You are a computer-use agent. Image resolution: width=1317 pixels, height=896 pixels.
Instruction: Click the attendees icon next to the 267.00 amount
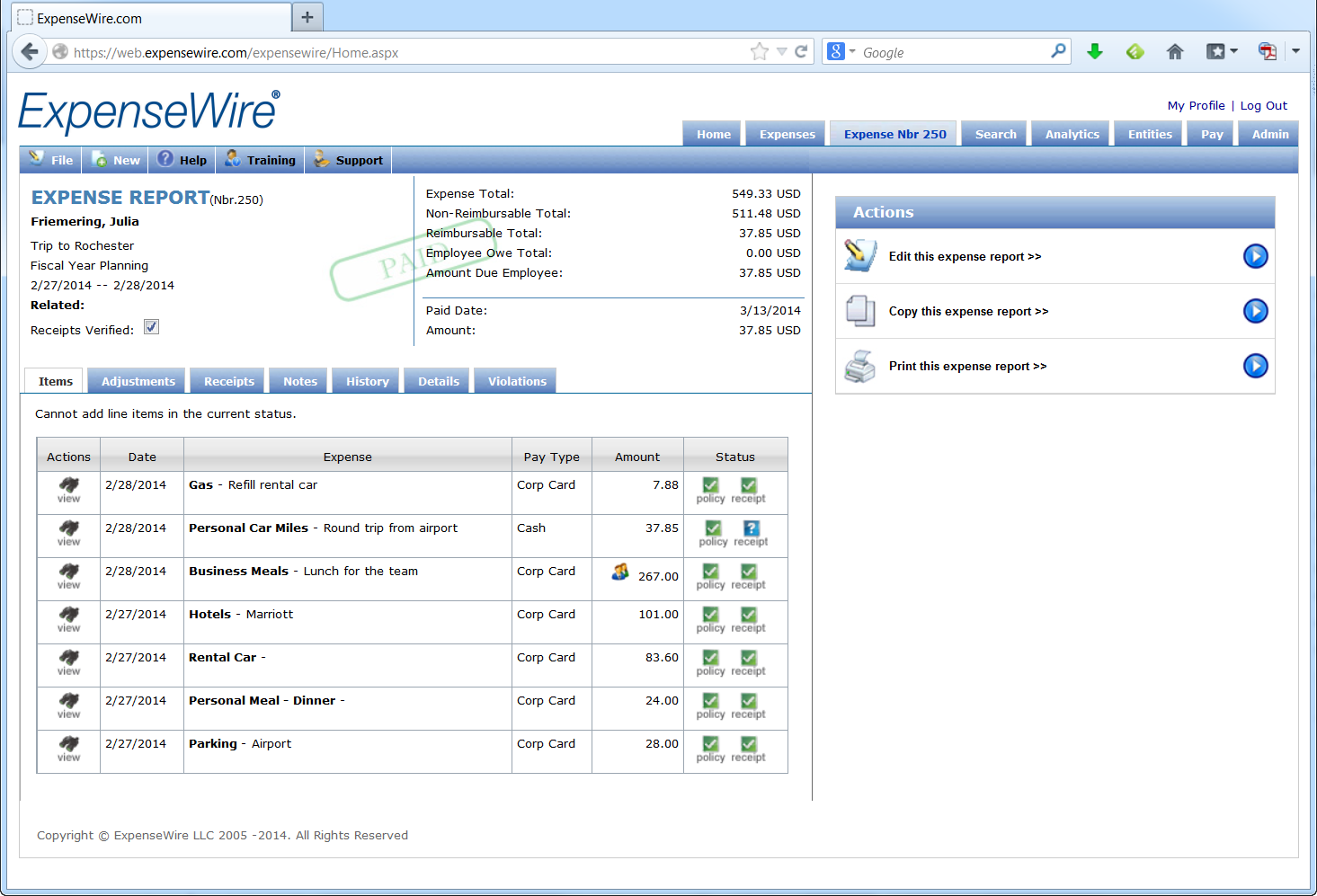pos(619,572)
